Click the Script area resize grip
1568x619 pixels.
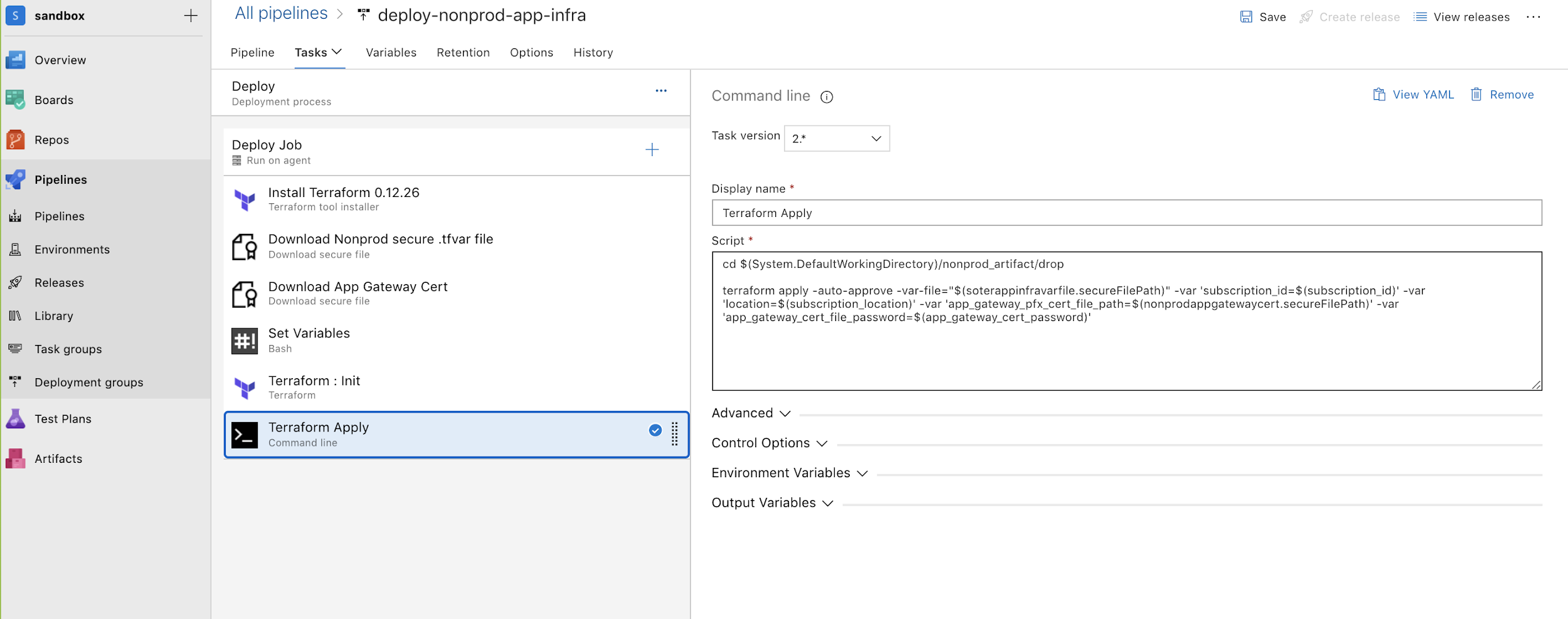pos(1536,384)
